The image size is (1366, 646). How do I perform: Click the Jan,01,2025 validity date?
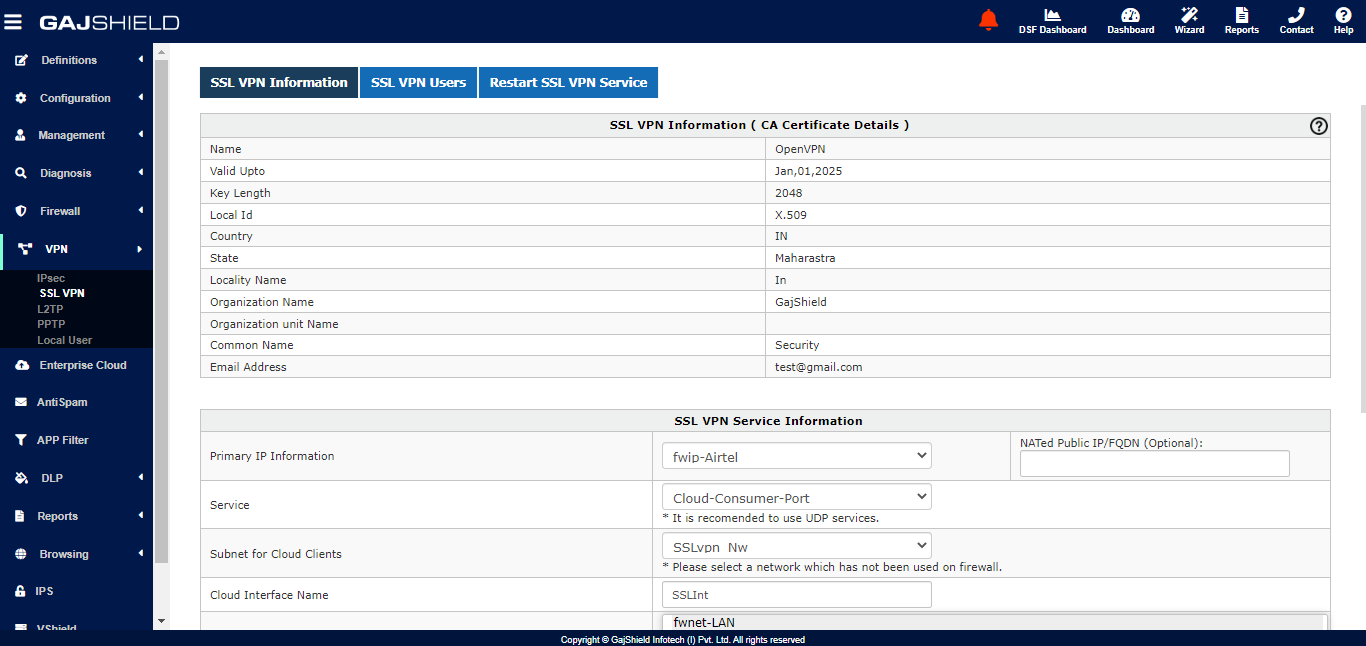[808, 171]
